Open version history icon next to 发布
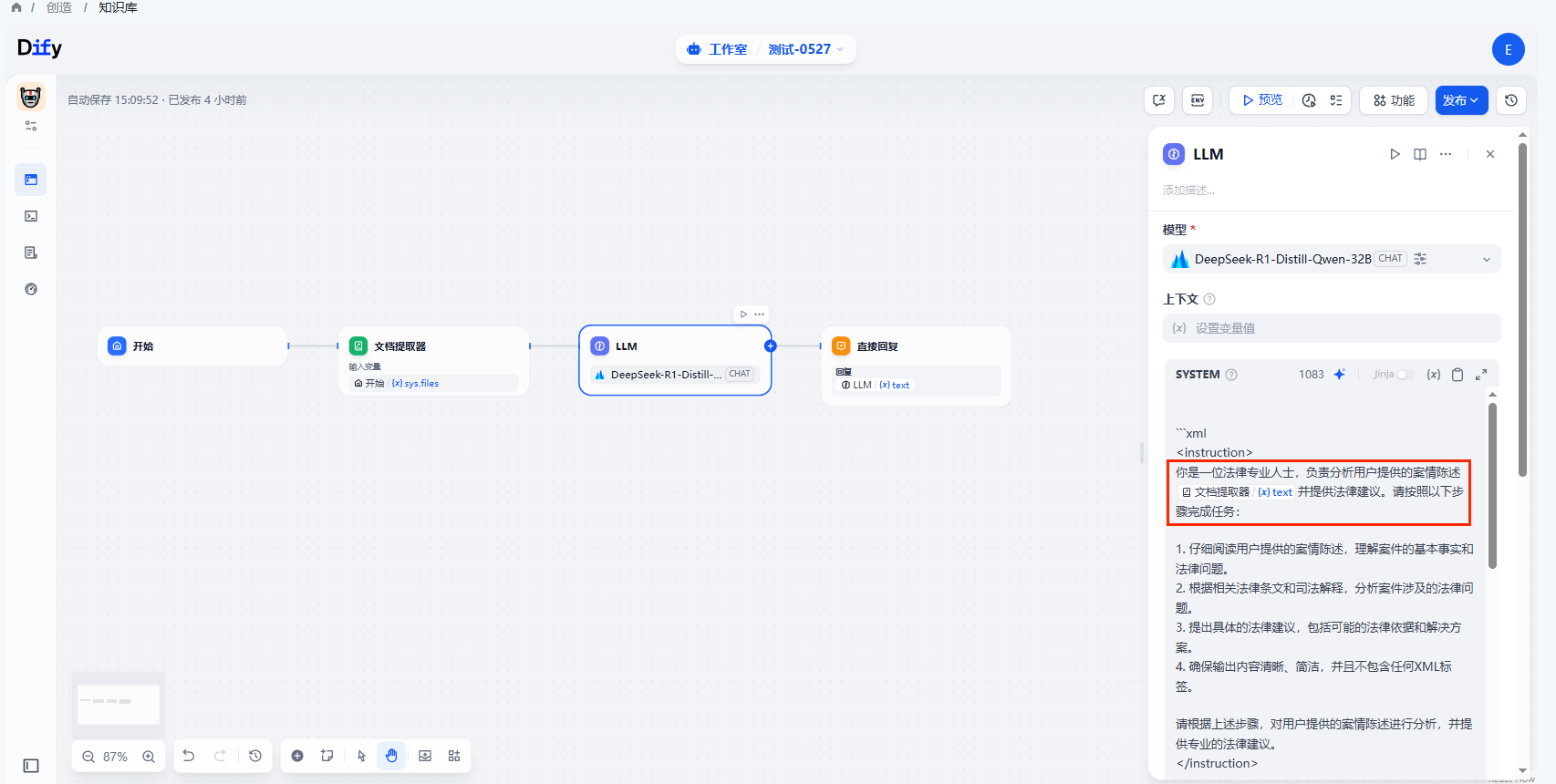The height and width of the screenshot is (784, 1556). coord(1511,100)
